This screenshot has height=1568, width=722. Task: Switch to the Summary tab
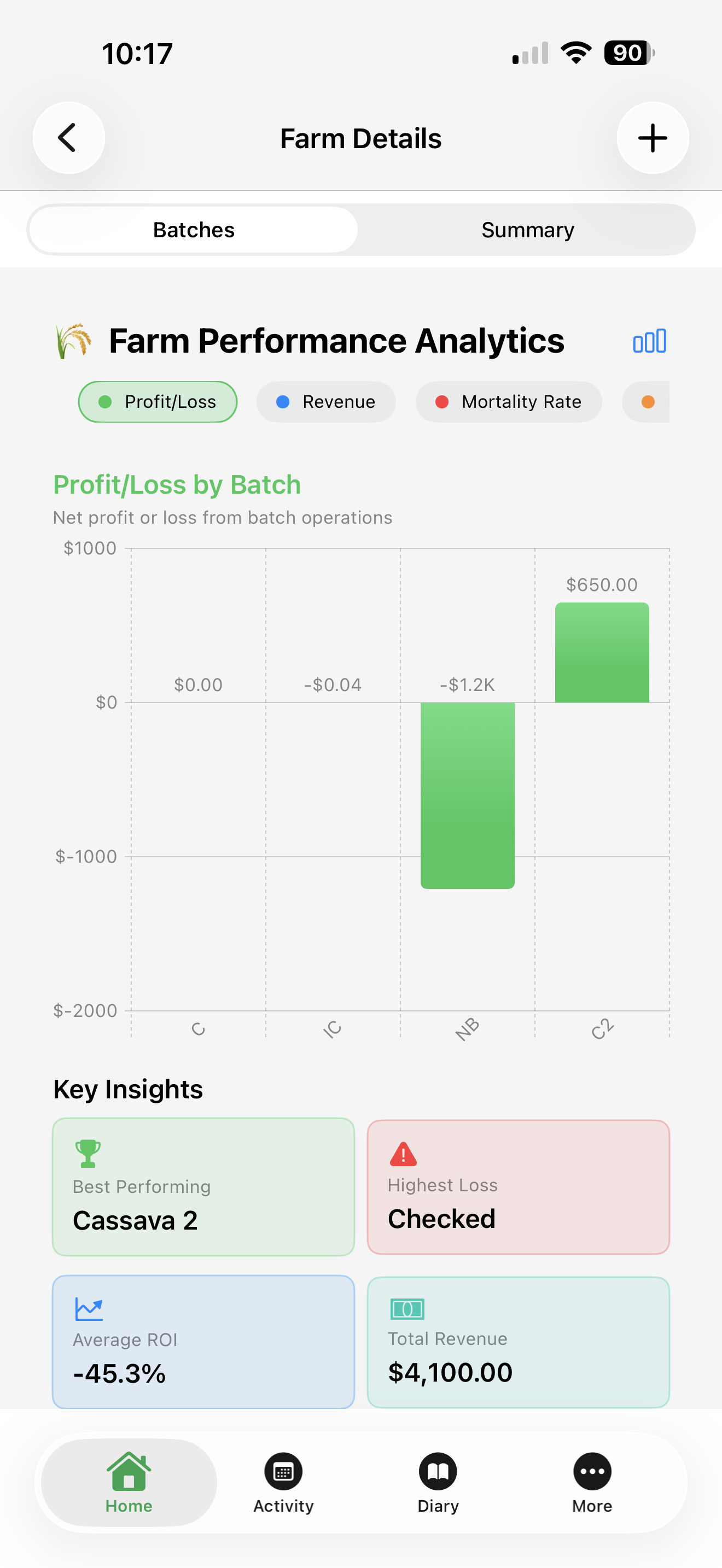coord(527,230)
